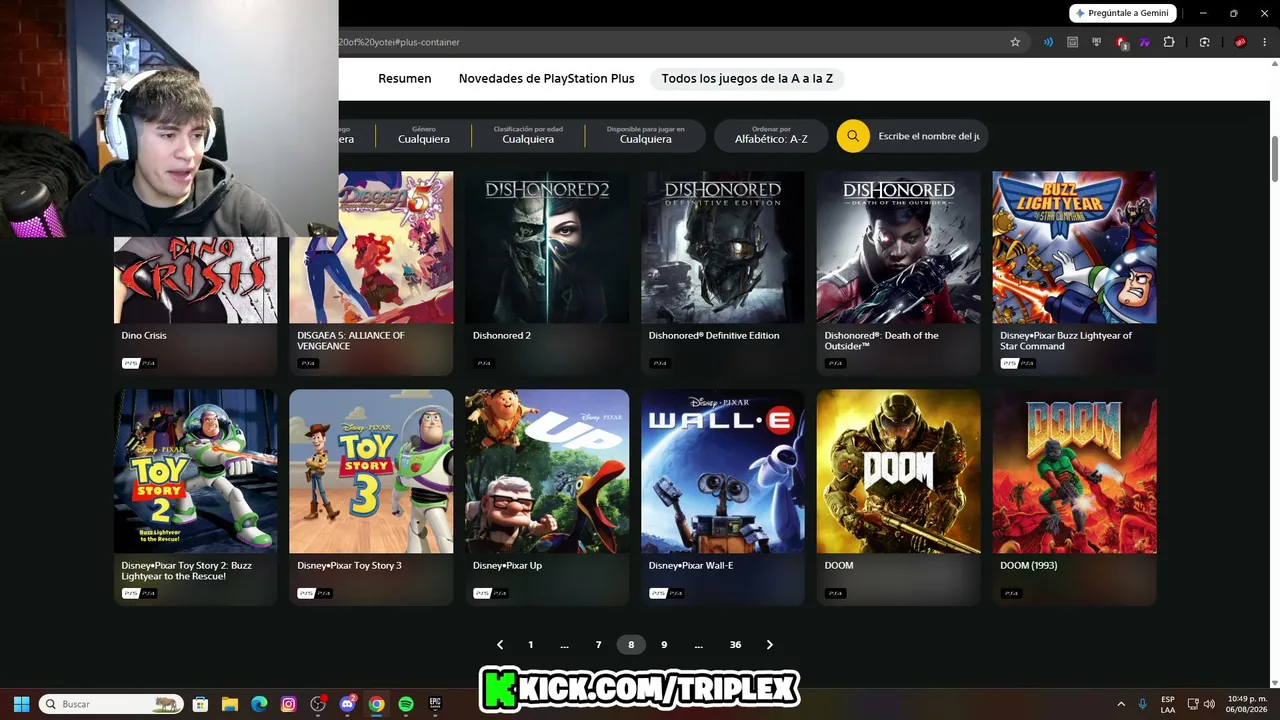Screen dimensions: 1280x720
Task: Expand the Género filter dropdown
Action: tap(424, 135)
